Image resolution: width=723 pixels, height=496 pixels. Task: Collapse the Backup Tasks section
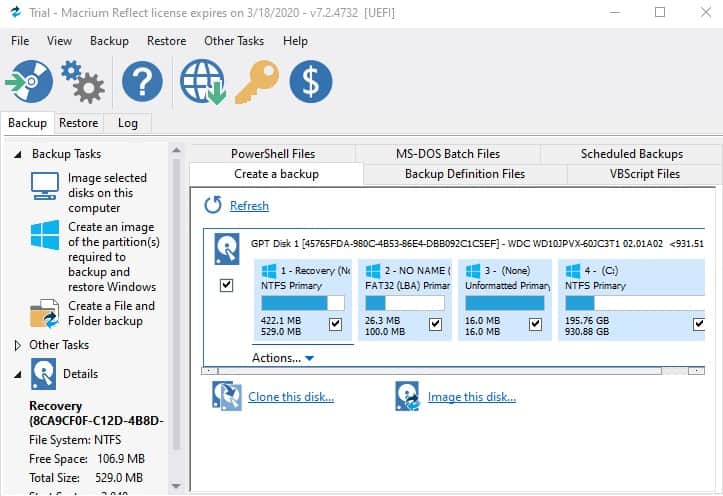[18, 154]
